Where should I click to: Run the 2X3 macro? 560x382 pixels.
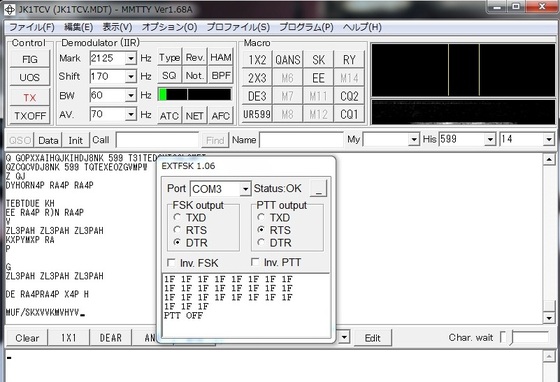pyautogui.click(x=257, y=78)
